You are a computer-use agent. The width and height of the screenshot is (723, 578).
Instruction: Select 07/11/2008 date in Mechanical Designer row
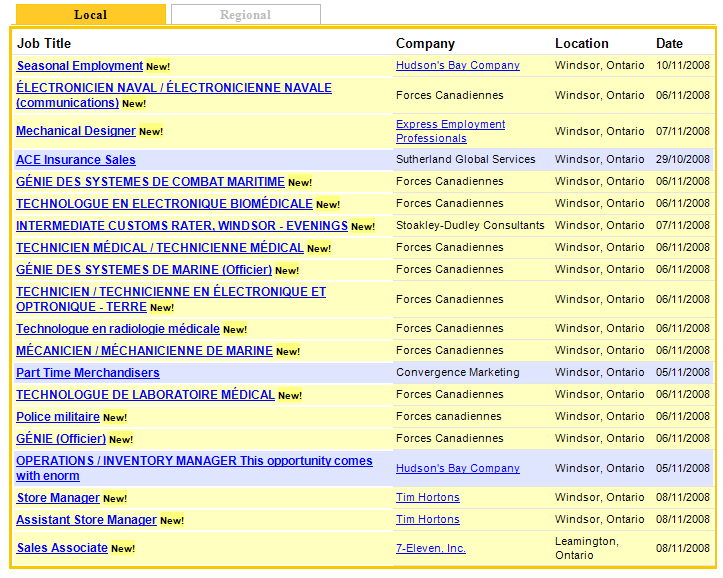(683, 131)
